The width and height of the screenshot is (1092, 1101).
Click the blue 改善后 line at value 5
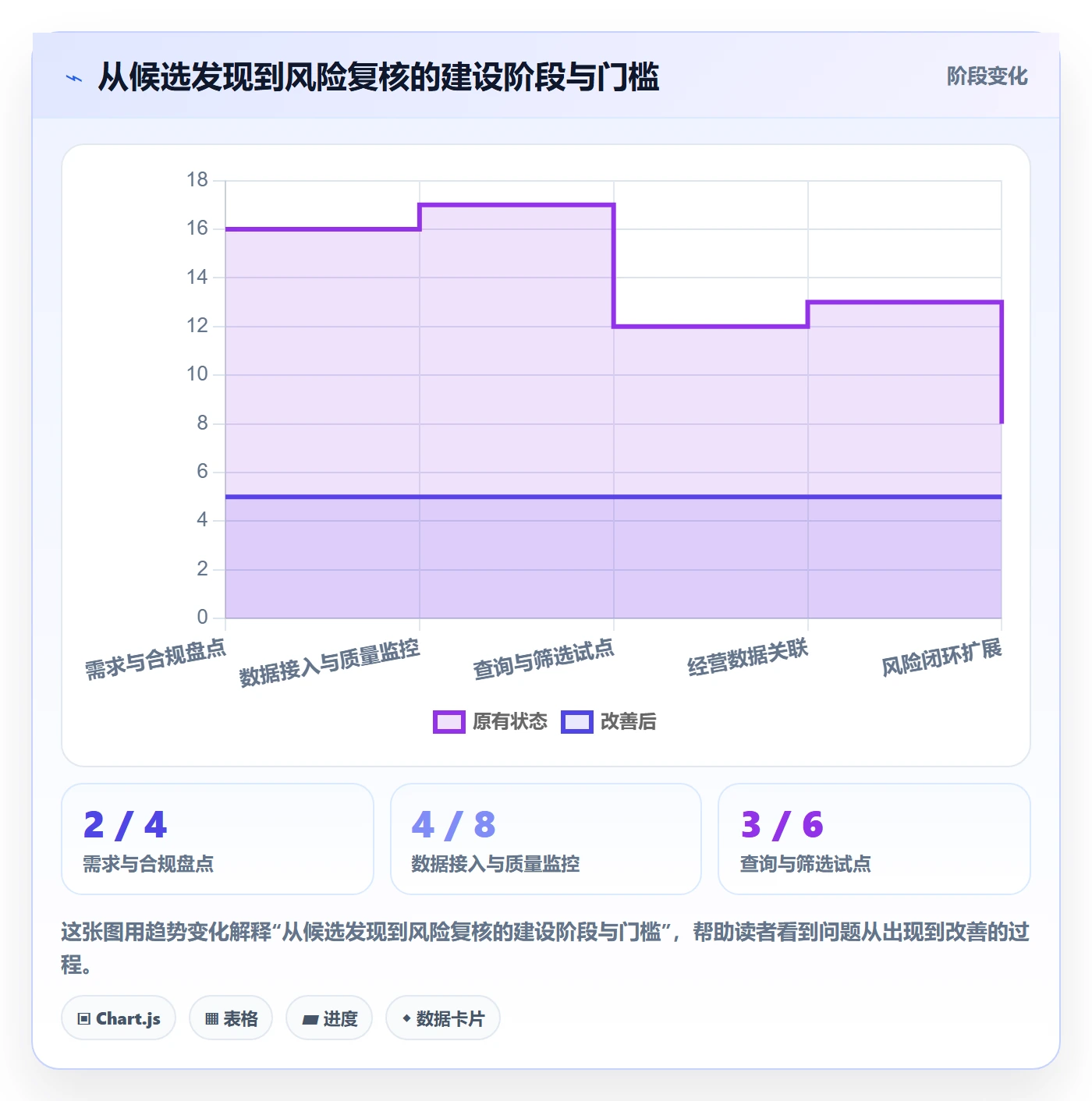click(x=613, y=497)
